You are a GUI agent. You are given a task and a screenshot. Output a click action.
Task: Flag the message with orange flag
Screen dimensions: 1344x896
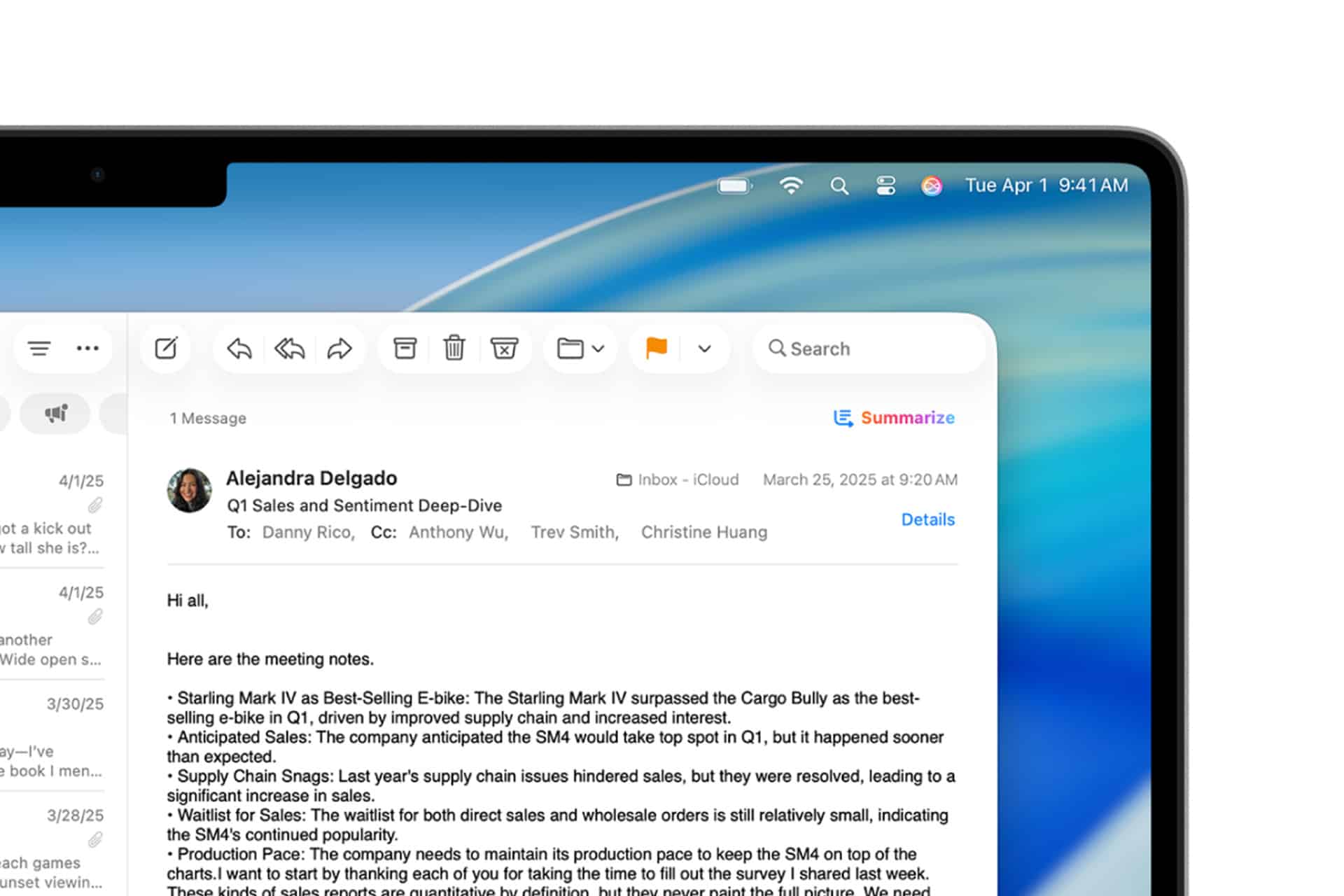pos(656,348)
